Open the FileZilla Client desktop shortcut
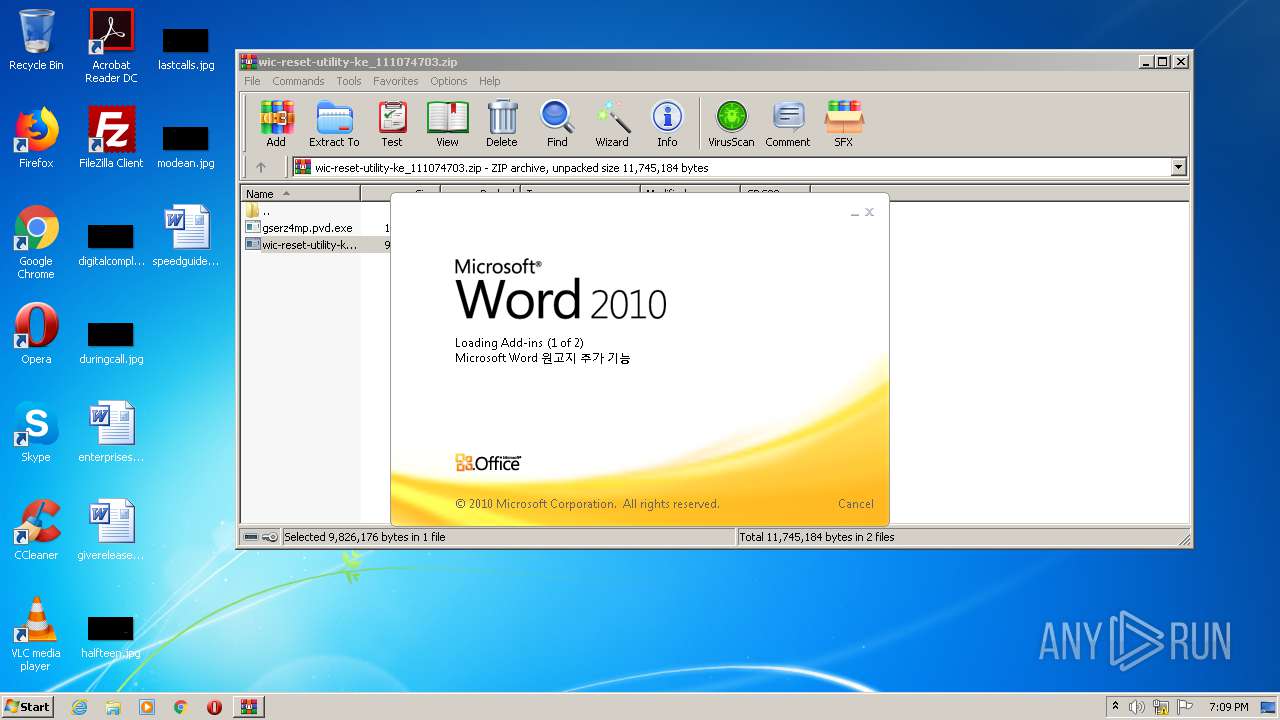1280x720 pixels. [111, 138]
